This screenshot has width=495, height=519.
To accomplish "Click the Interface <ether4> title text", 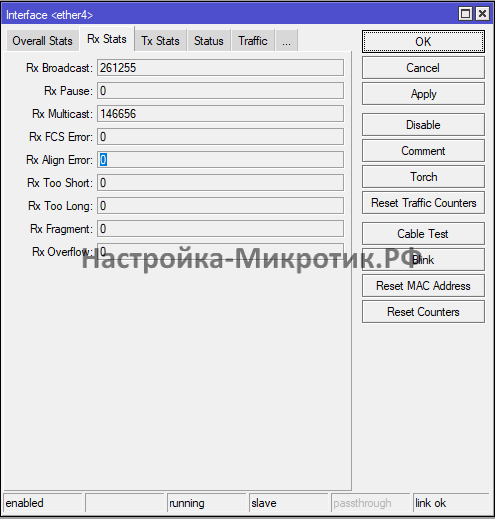I will pyautogui.click(x=49, y=15).
